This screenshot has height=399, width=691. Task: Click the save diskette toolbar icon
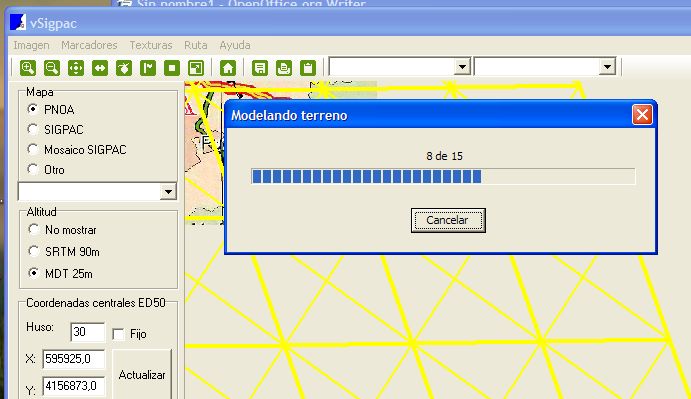tap(260, 68)
